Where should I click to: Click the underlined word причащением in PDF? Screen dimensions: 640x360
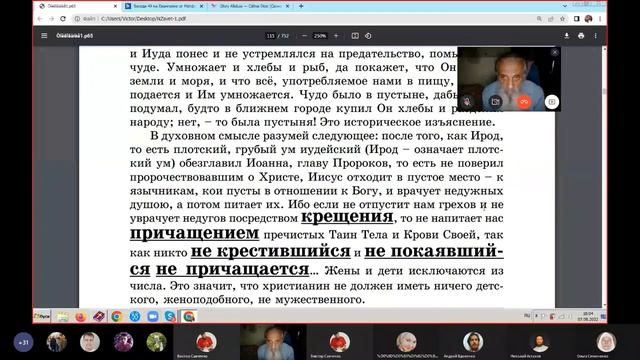tap(194, 233)
